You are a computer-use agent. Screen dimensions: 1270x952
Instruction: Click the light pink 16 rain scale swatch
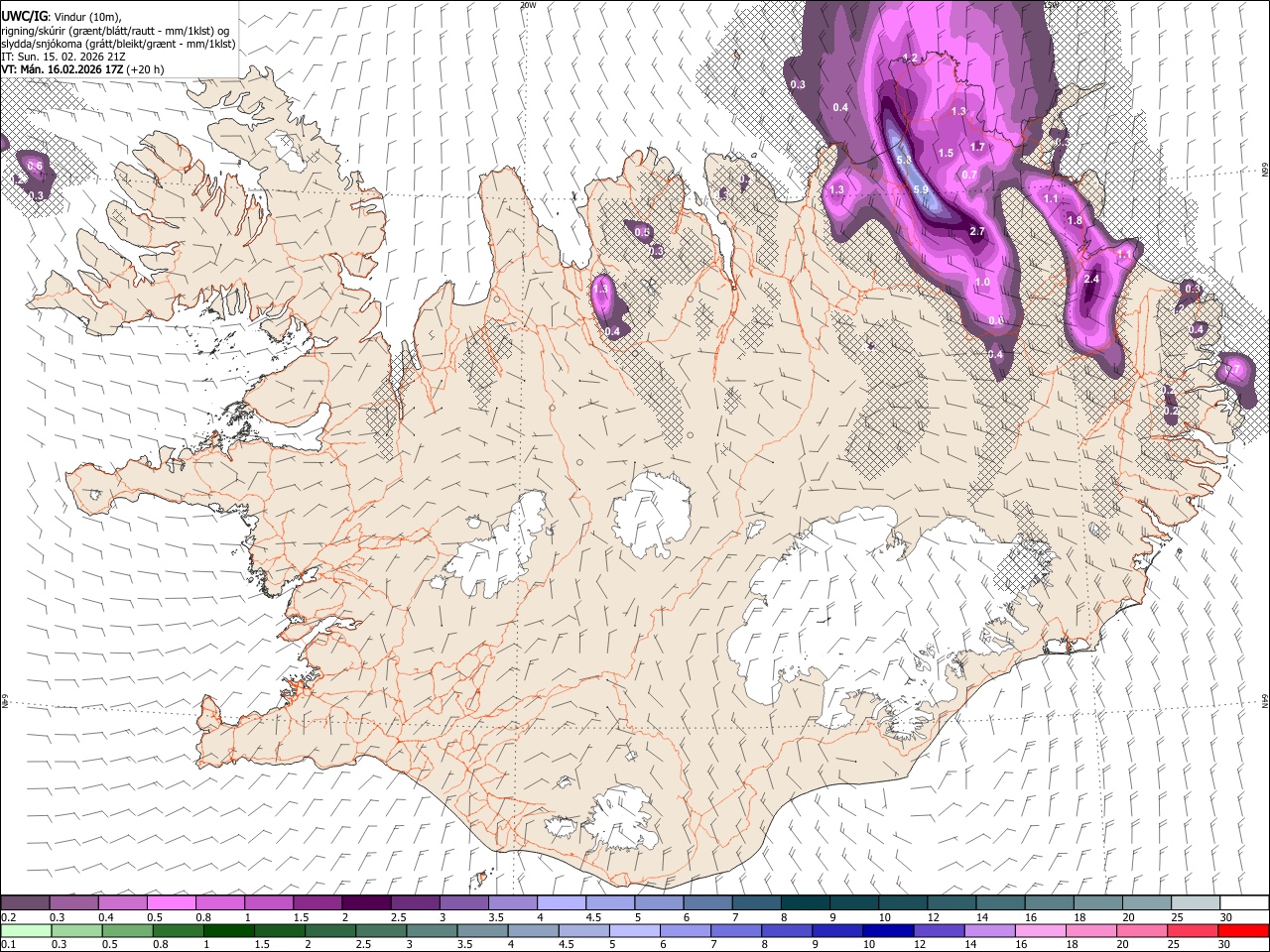1041,930
